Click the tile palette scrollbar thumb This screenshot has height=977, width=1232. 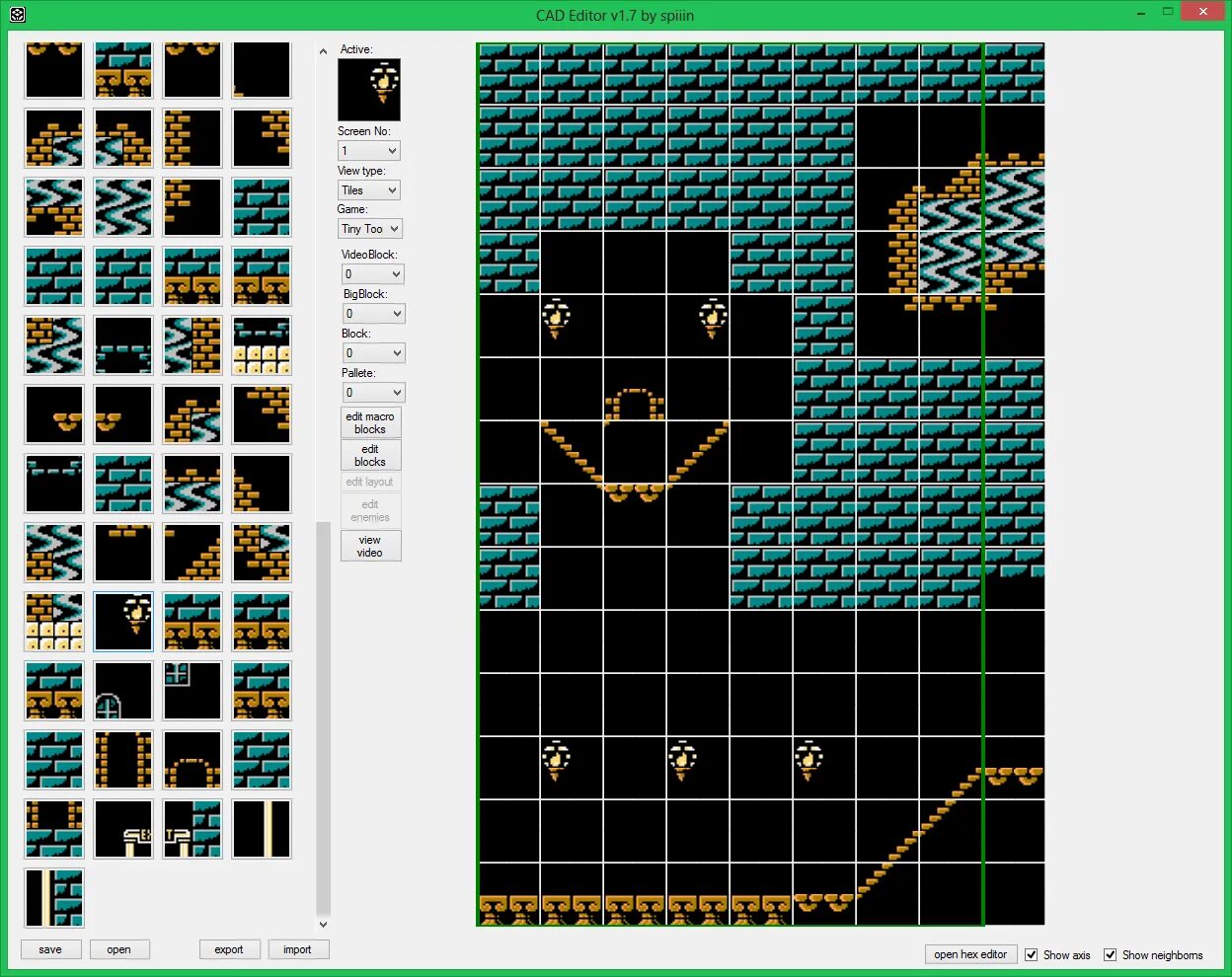click(x=323, y=718)
